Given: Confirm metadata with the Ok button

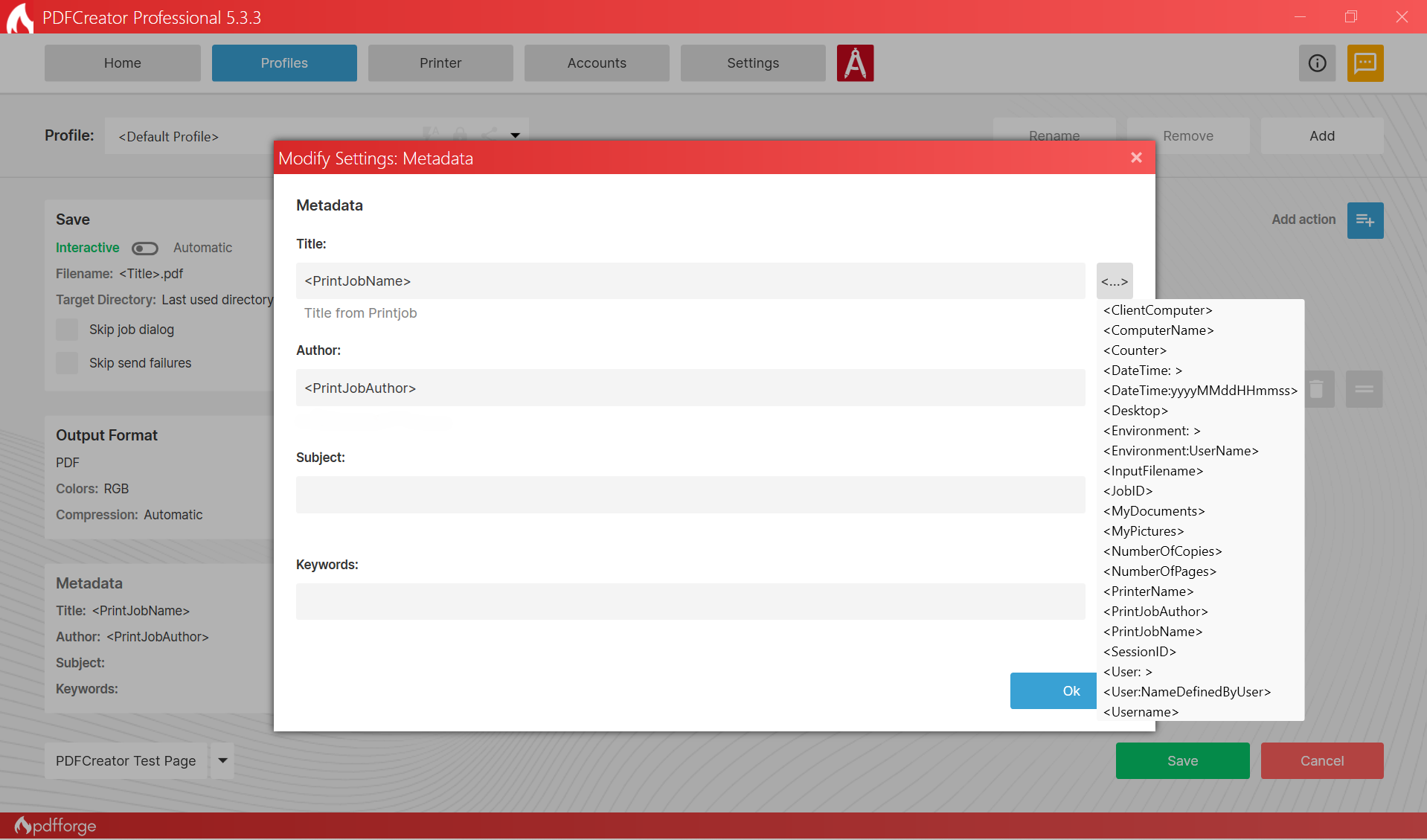Looking at the screenshot, I should click(x=1054, y=690).
